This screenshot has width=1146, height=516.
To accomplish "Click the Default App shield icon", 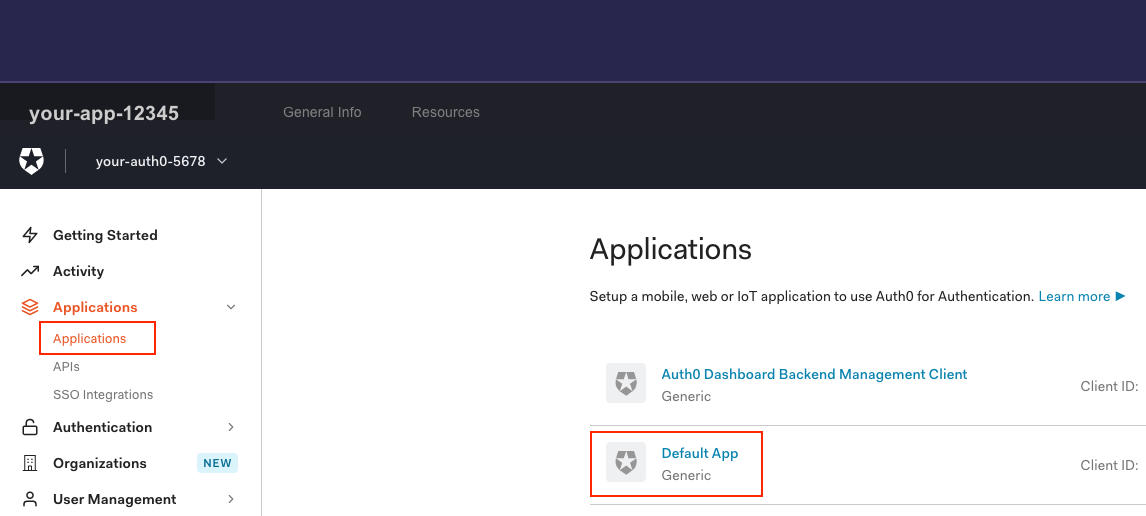I will (x=626, y=462).
